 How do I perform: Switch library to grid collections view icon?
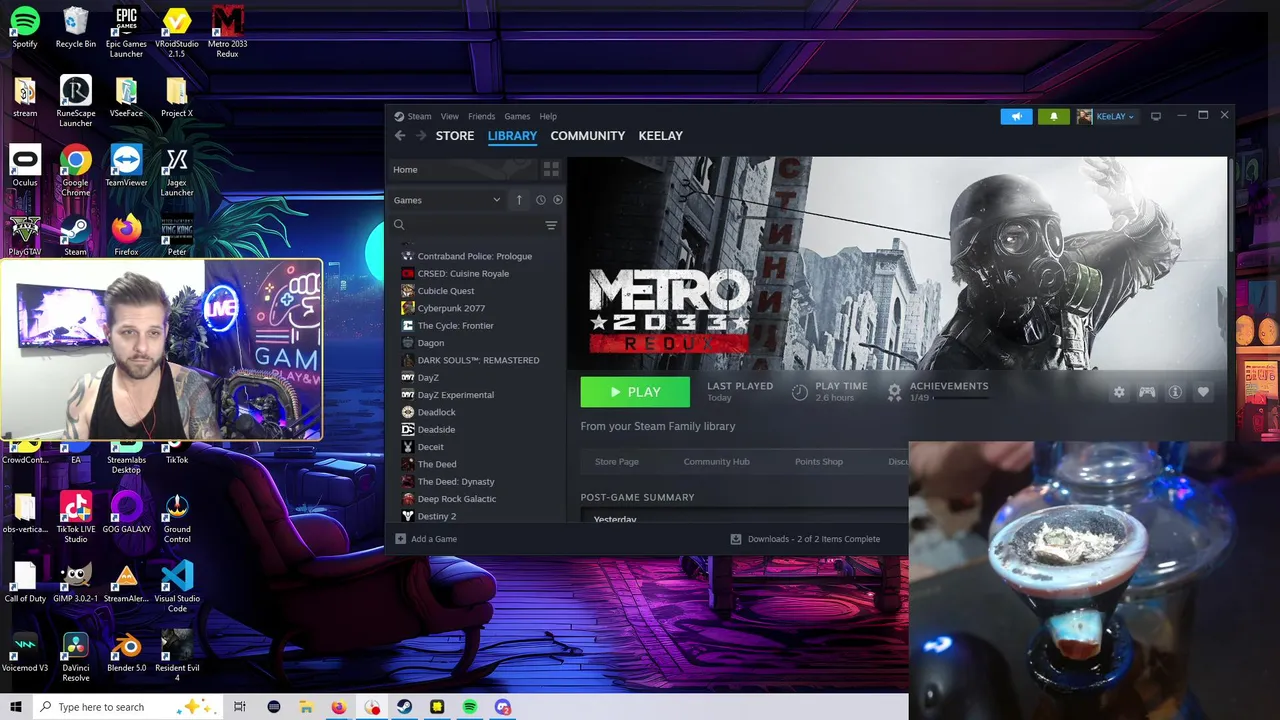(551, 170)
